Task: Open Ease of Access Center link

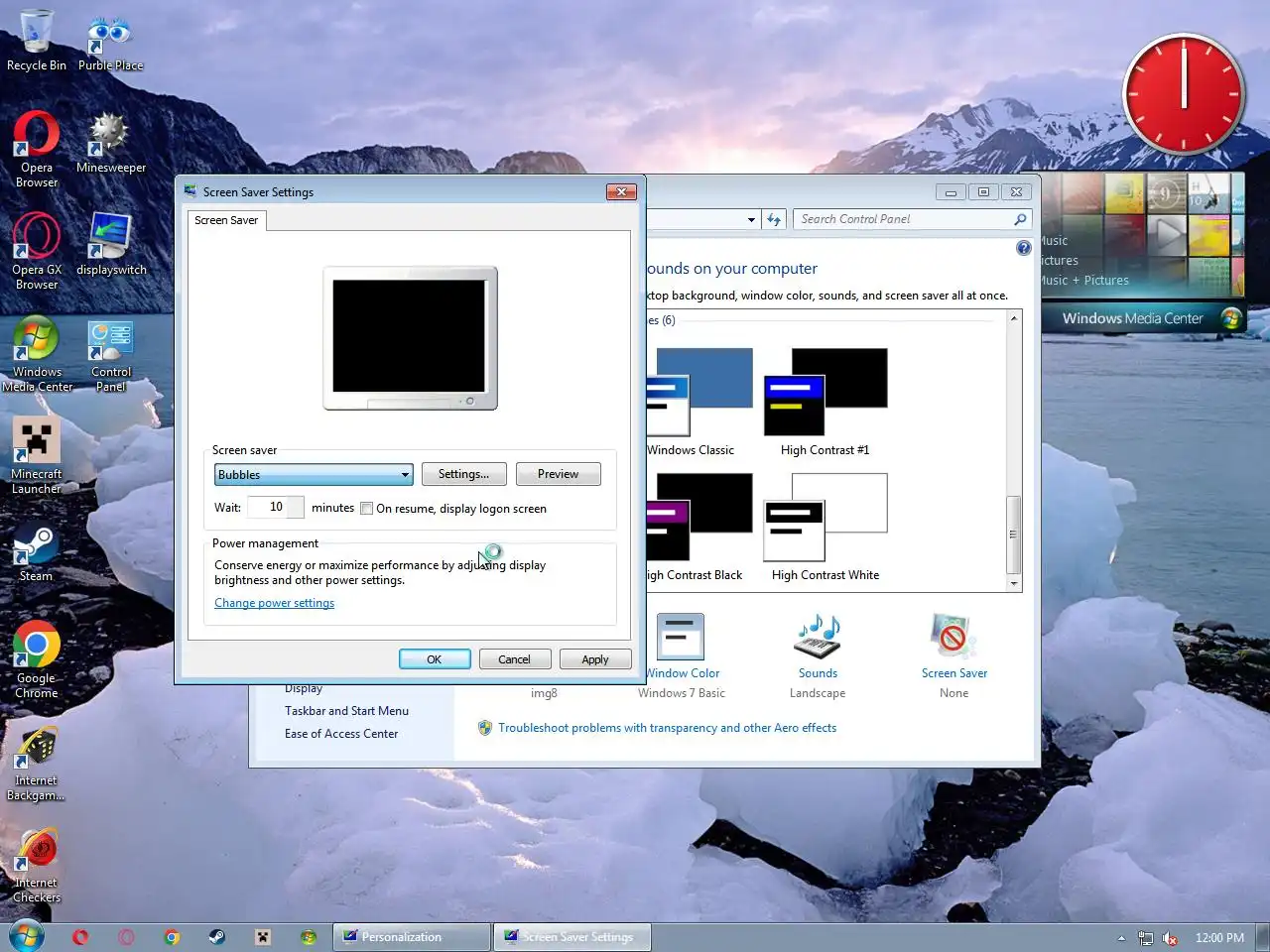Action: click(x=341, y=734)
